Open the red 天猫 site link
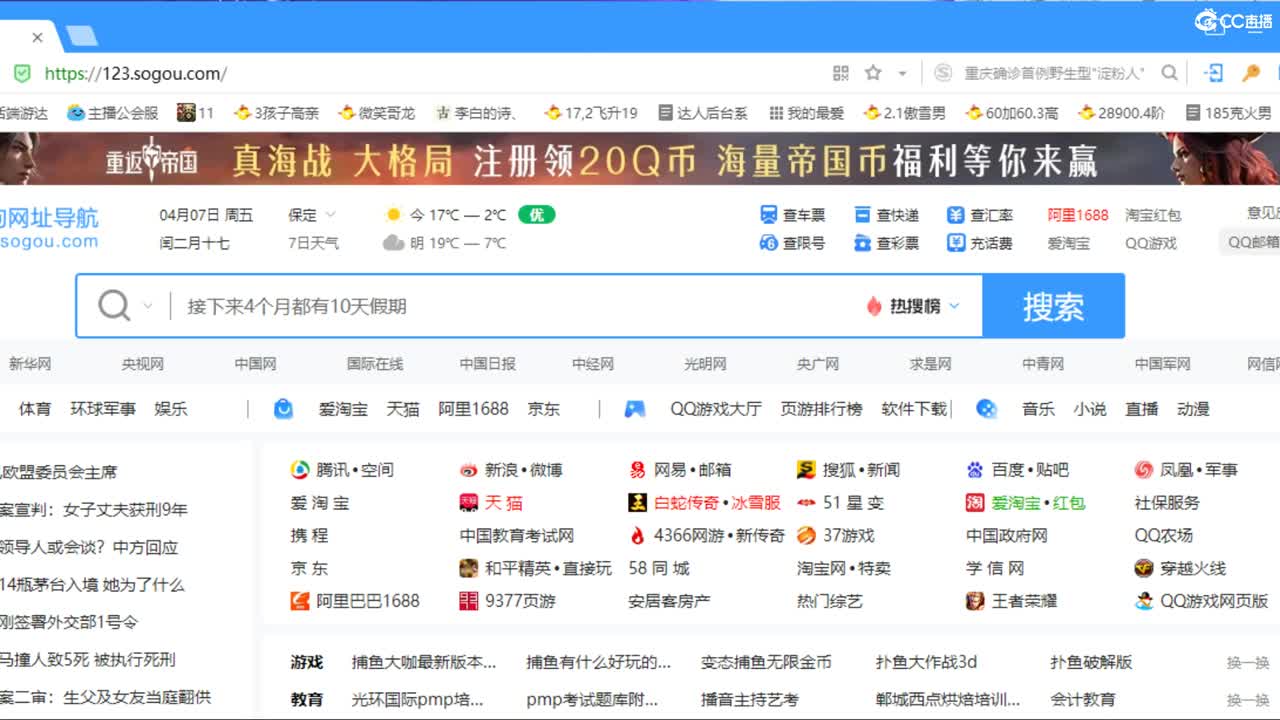 point(491,503)
